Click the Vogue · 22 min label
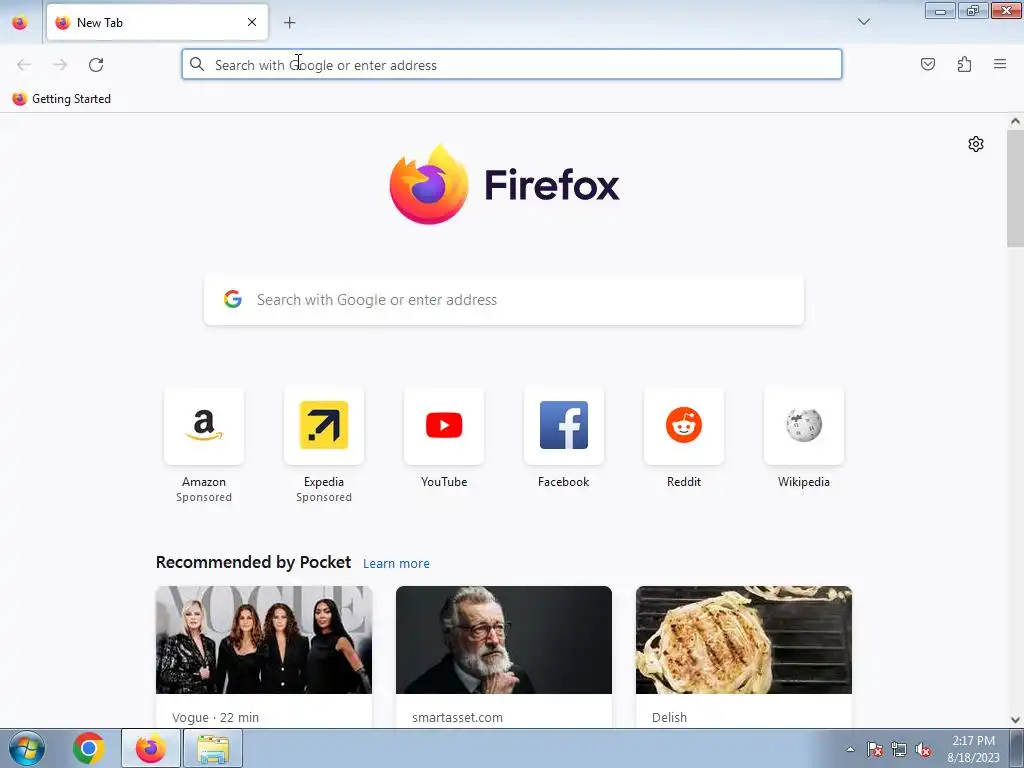This screenshot has height=768, width=1024. click(216, 717)
